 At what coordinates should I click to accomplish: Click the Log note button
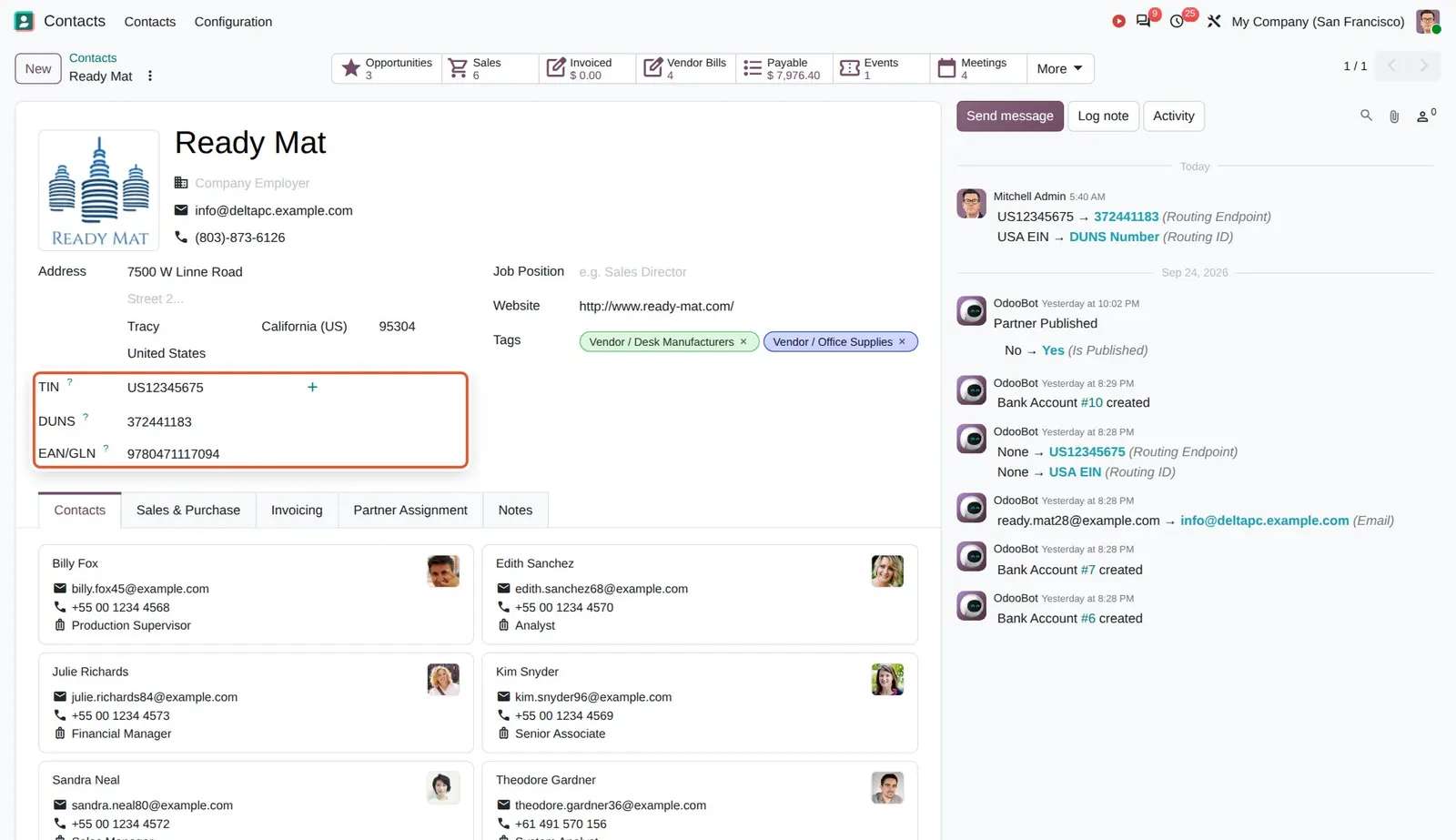coord(1103,116)
